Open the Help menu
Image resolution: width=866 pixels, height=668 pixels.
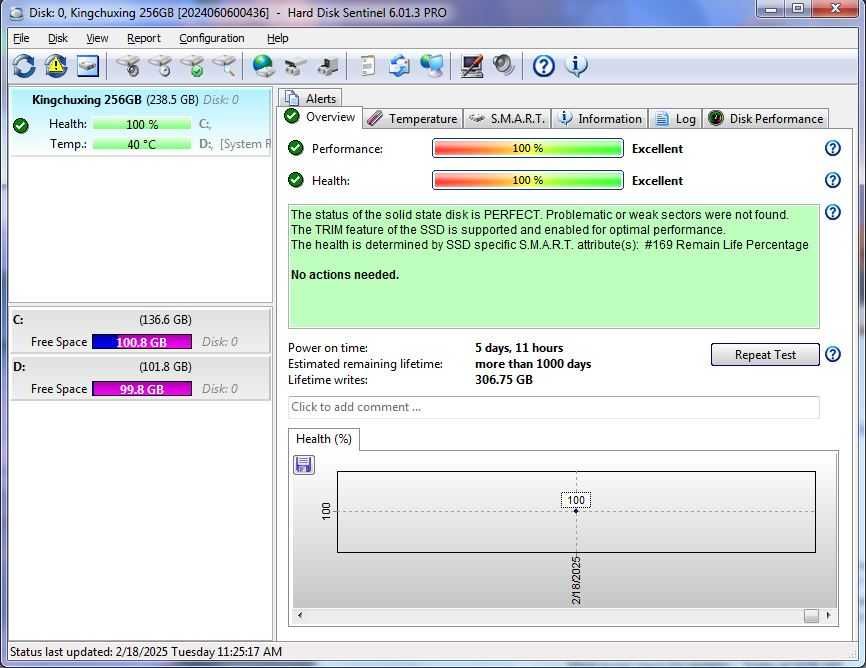click(x=277, y=38)
